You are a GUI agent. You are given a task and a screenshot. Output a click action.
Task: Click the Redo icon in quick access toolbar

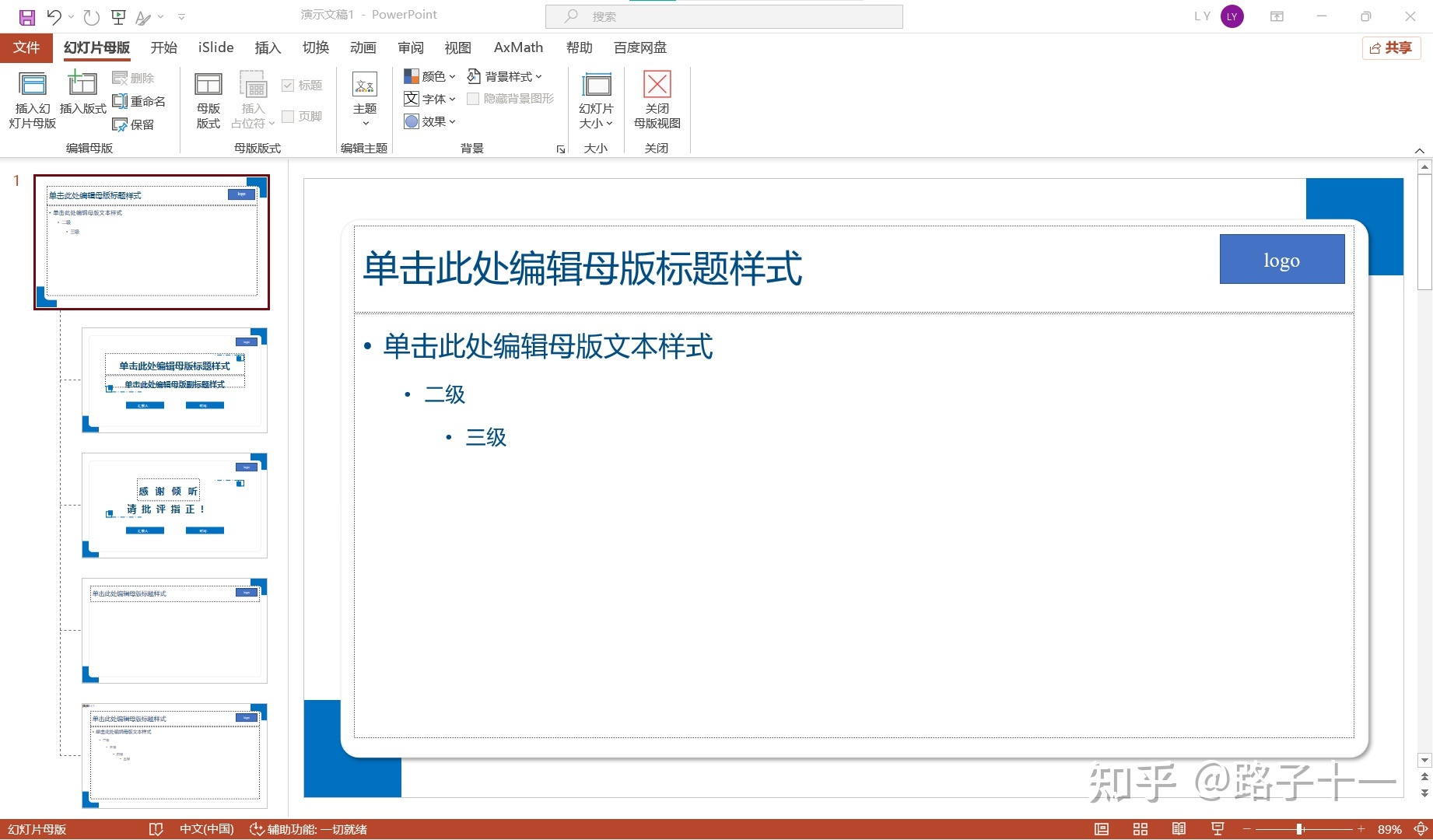click(x=91, y=16)
